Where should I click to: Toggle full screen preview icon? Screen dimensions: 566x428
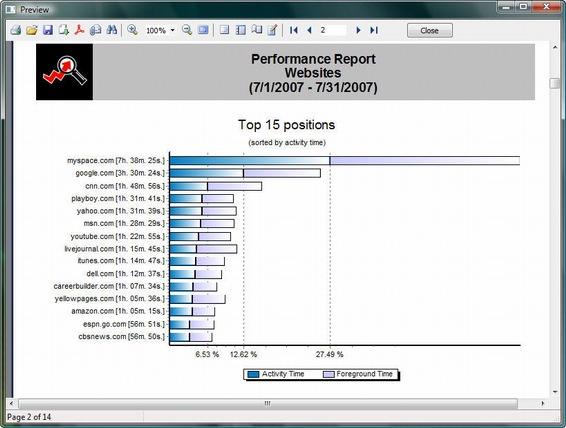coord(203,30)
